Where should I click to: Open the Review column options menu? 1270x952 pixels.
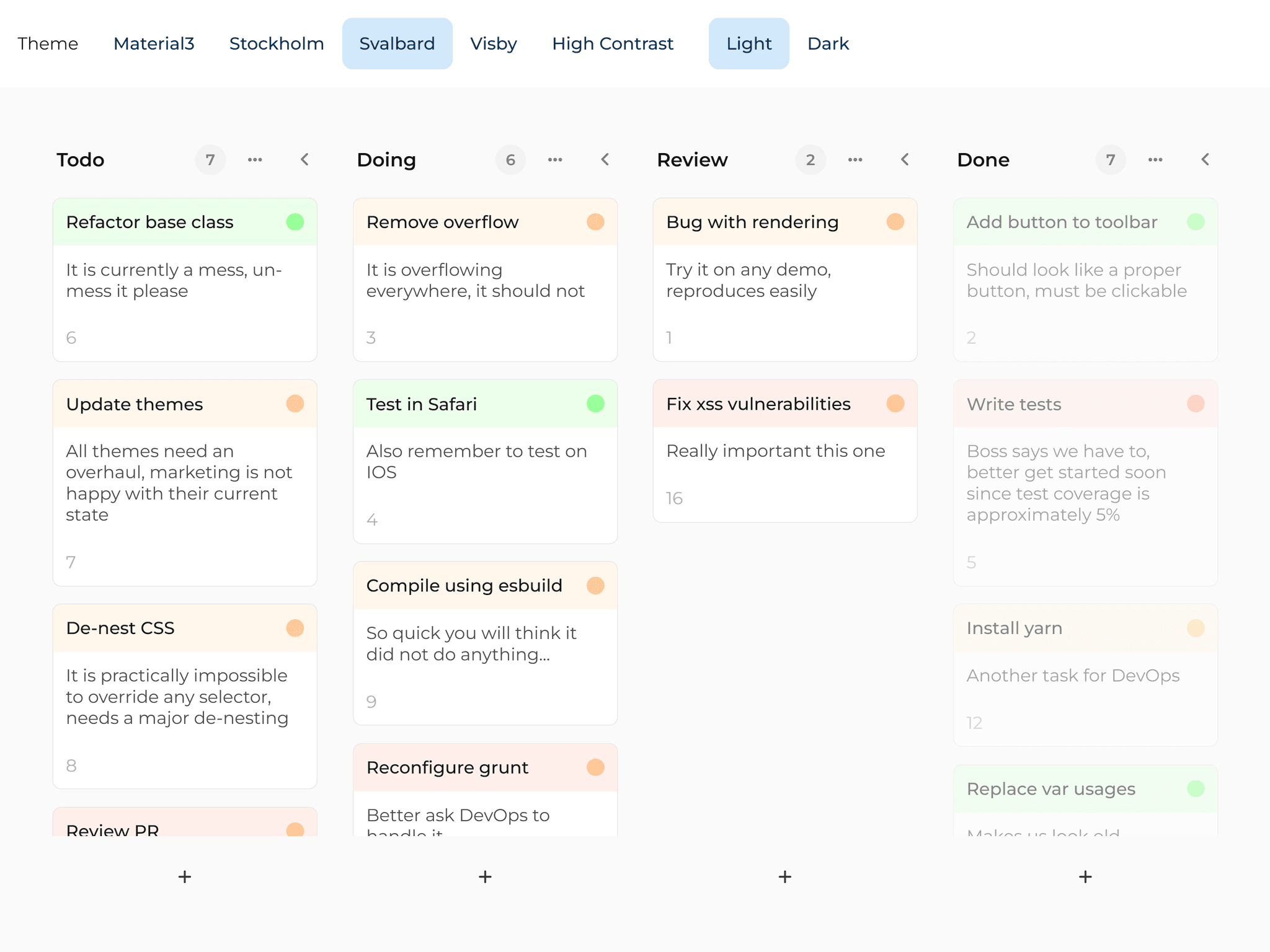coord(855,159)
